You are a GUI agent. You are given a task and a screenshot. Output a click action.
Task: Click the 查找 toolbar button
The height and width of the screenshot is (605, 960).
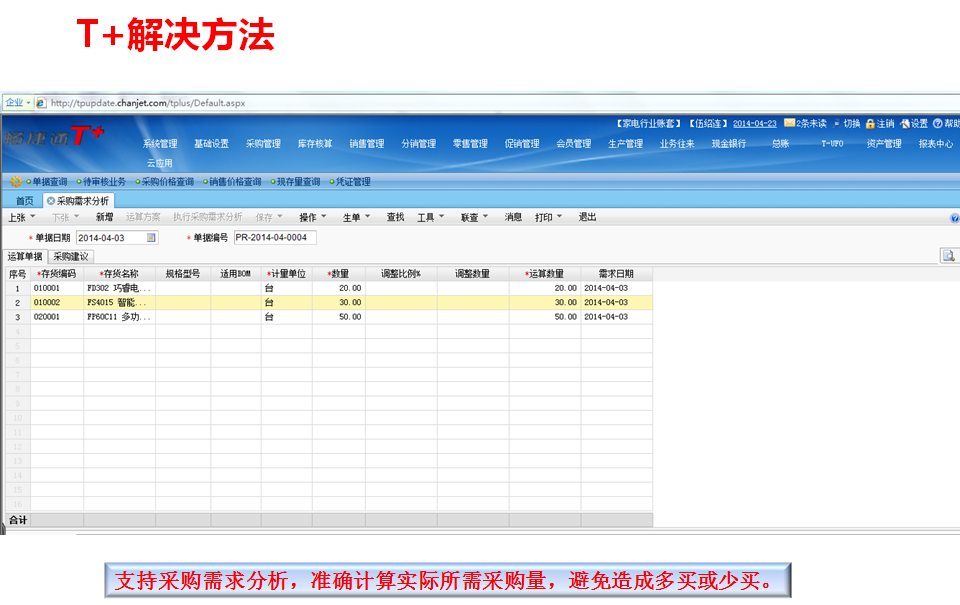pos(396,217)
